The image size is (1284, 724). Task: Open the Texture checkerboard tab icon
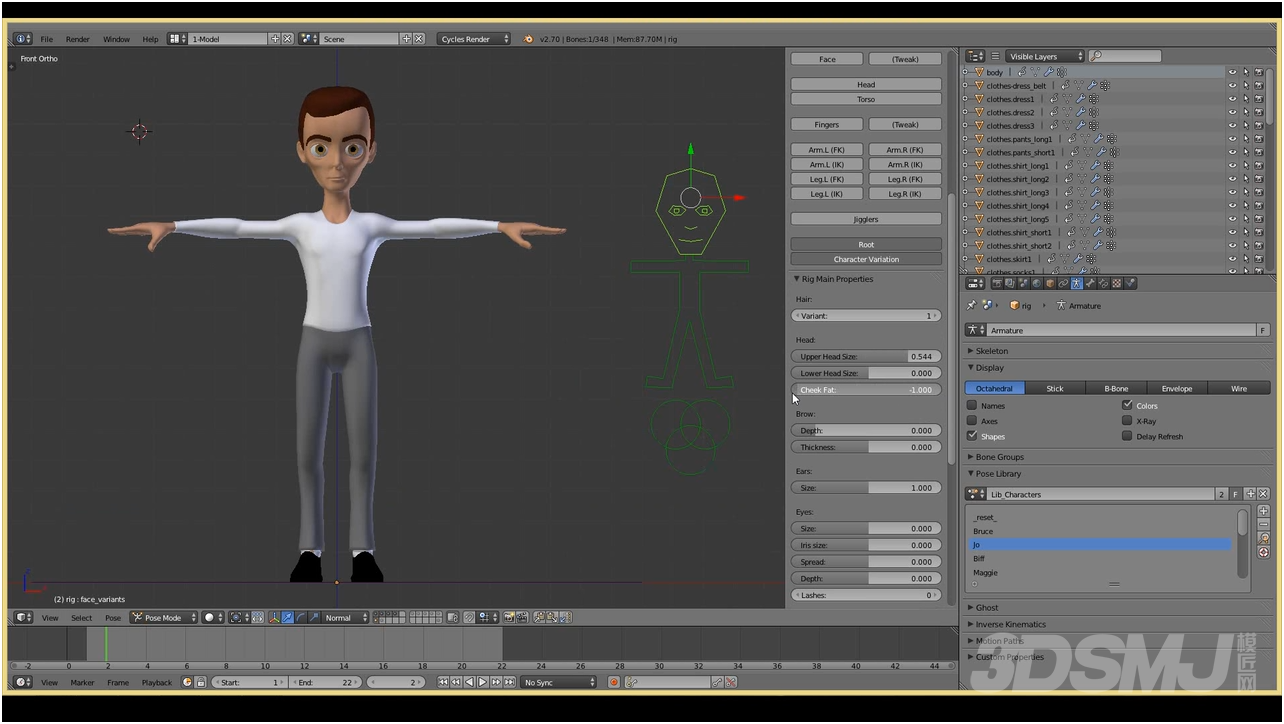click(x=1117, y=283)
